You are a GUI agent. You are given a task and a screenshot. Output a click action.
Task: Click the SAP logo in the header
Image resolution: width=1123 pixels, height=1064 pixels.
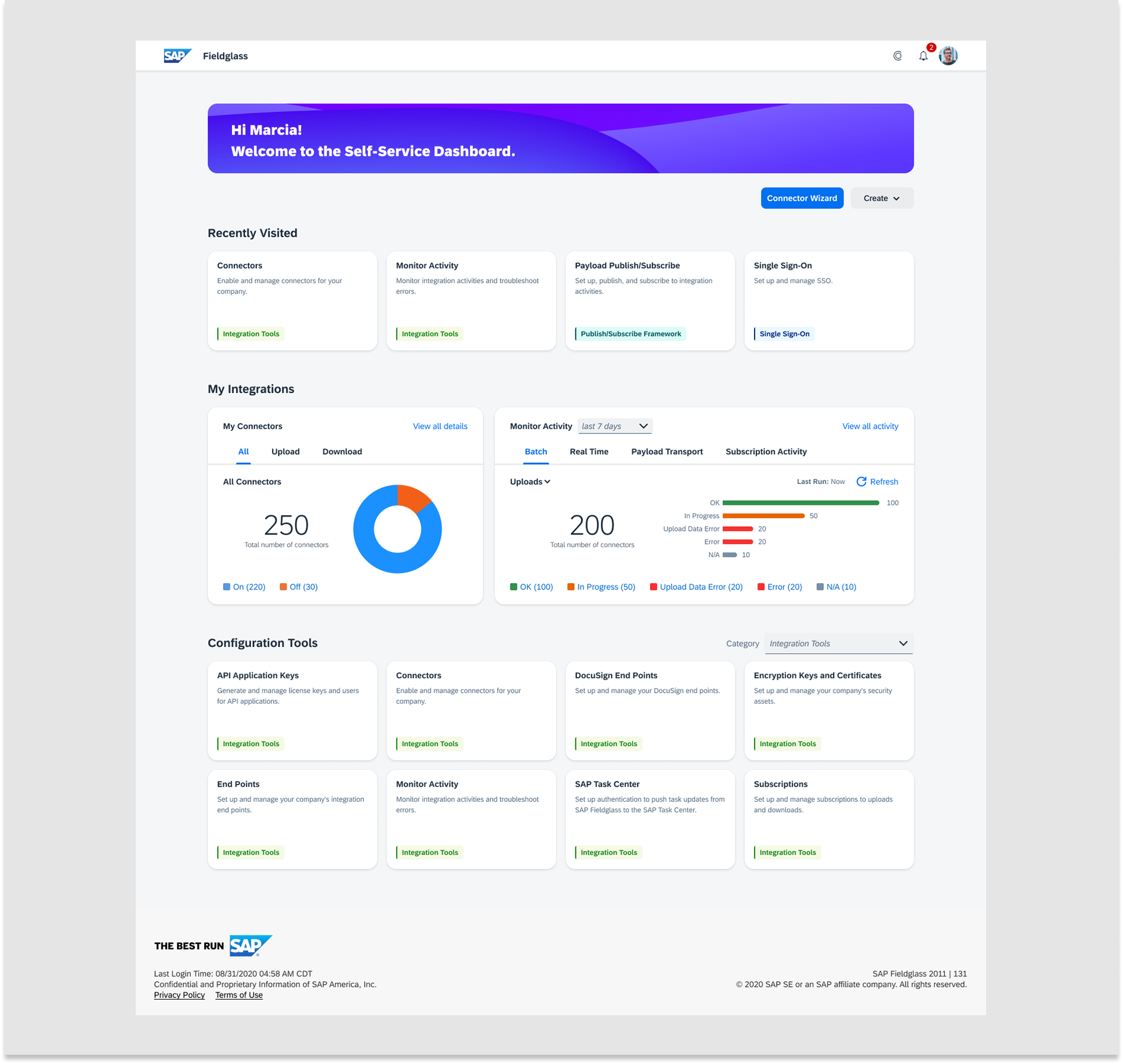177,56
